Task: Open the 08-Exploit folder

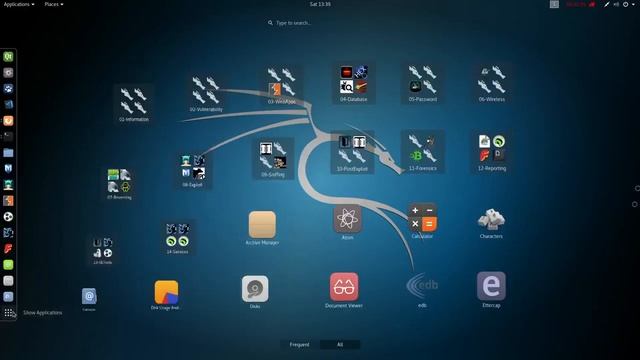Action: coord(192,171)
